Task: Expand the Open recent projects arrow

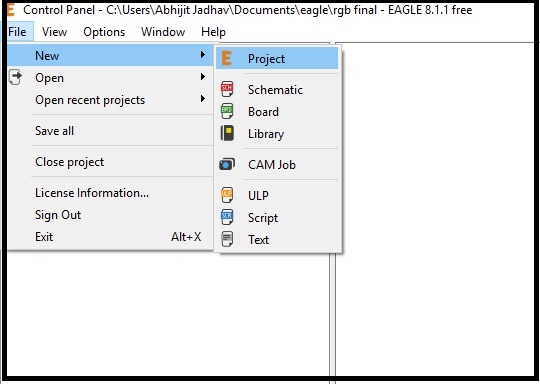Action: 203,99
